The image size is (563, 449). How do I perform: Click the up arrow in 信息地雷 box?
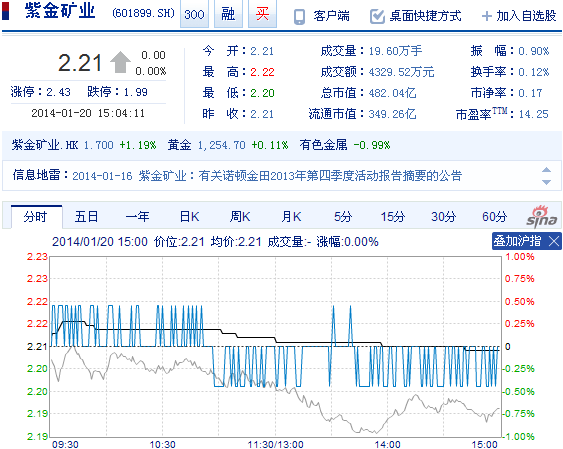click(546, 170)
